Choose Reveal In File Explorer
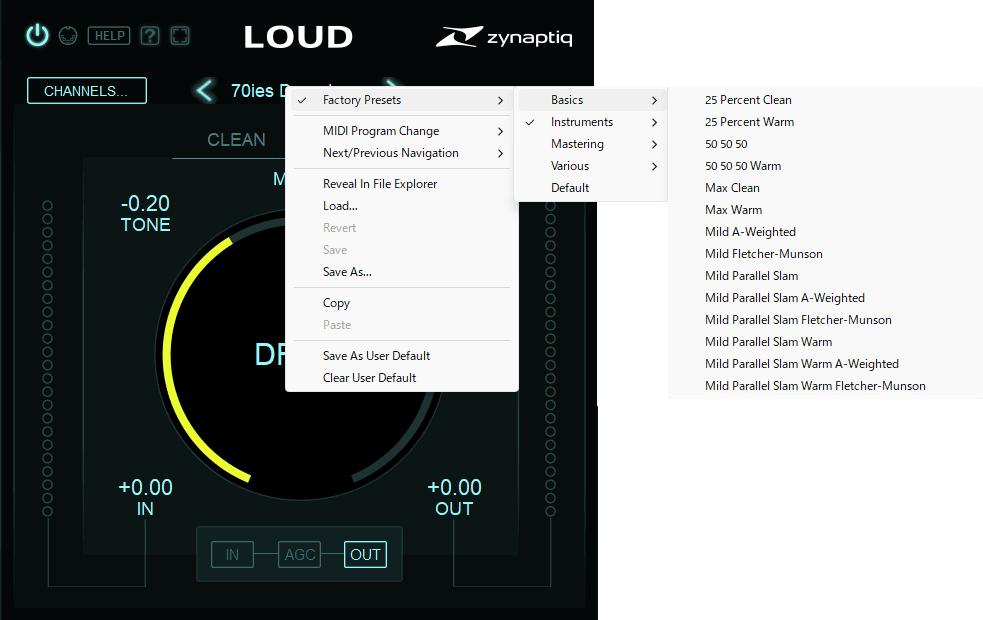 click(x=402, y=184)
